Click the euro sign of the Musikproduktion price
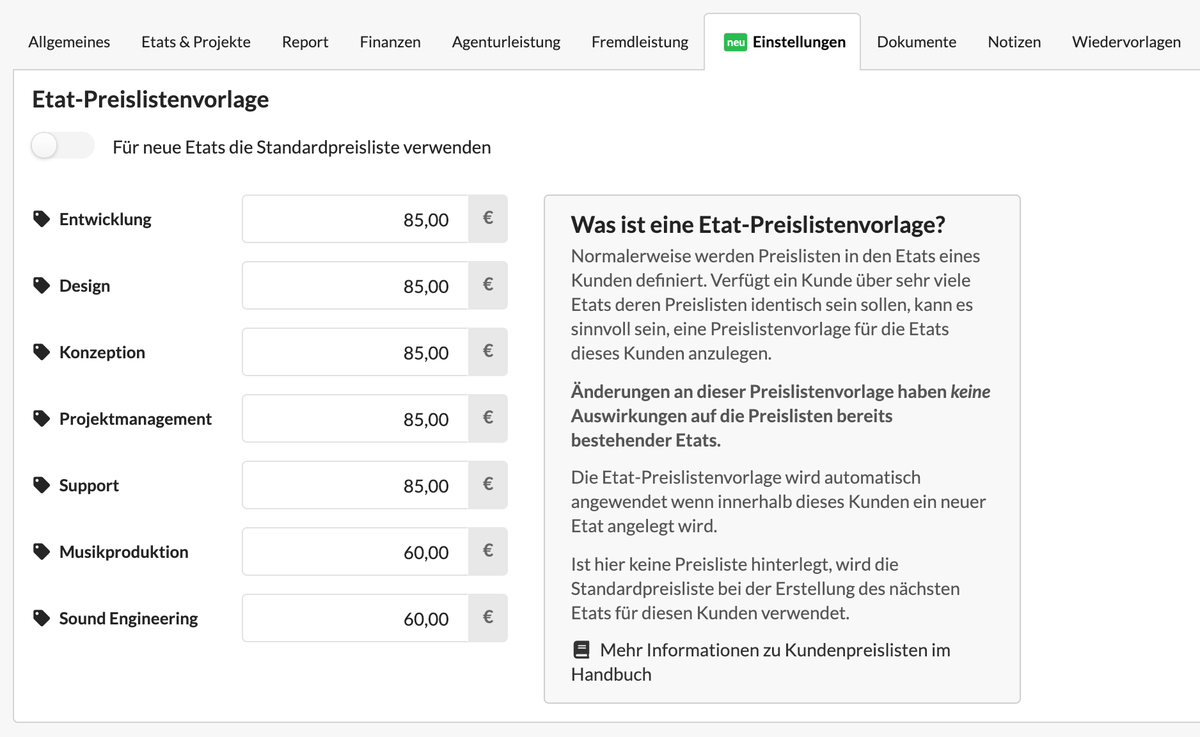This screenshot has width=1200, height=737. pyautogui.click(x=488, y=552)
